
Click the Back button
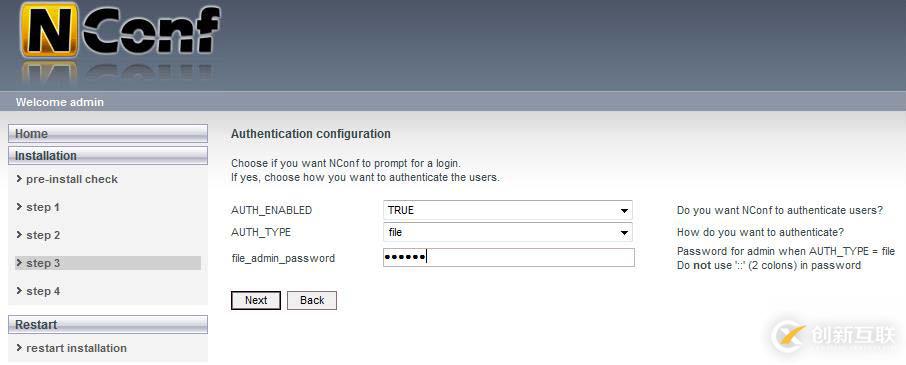click(312, 300)
